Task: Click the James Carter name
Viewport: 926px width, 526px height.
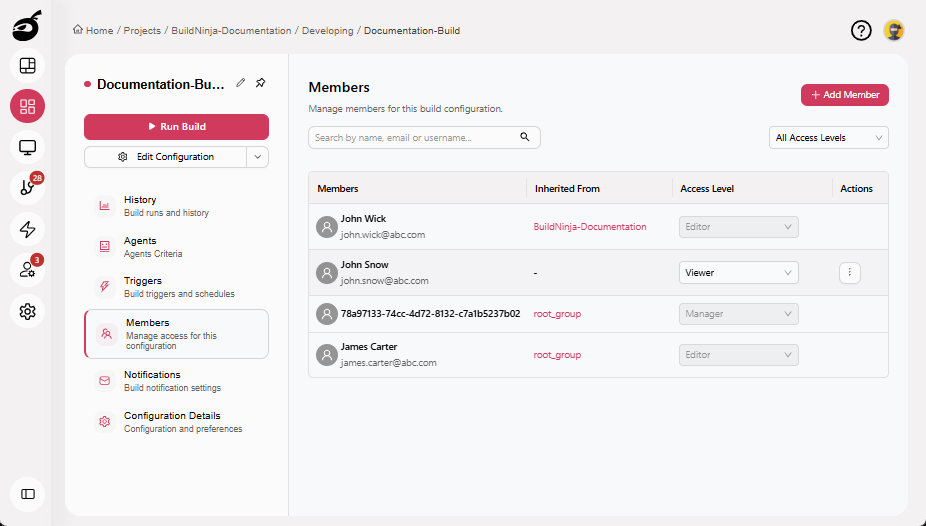Action: [x=369, y=347]
